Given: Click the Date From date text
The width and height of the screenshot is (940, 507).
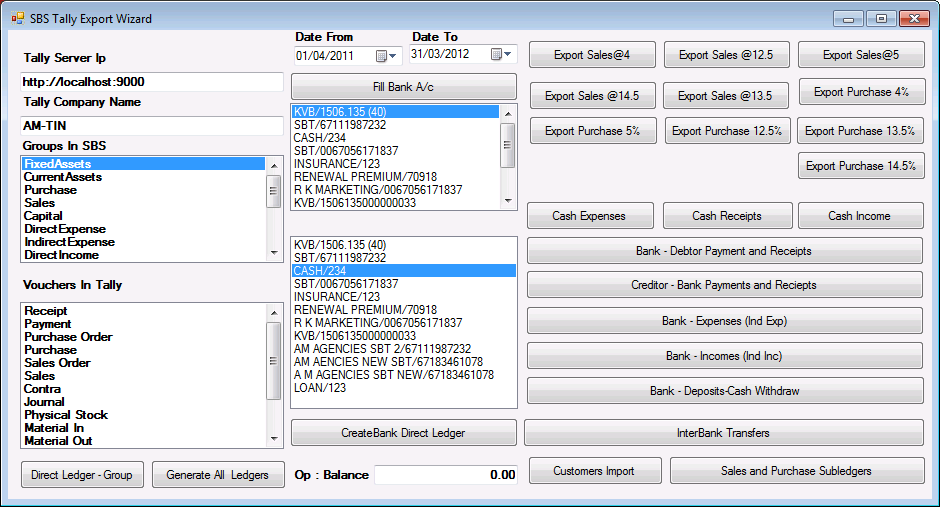Looking at the screenshot, I should 324,56.
